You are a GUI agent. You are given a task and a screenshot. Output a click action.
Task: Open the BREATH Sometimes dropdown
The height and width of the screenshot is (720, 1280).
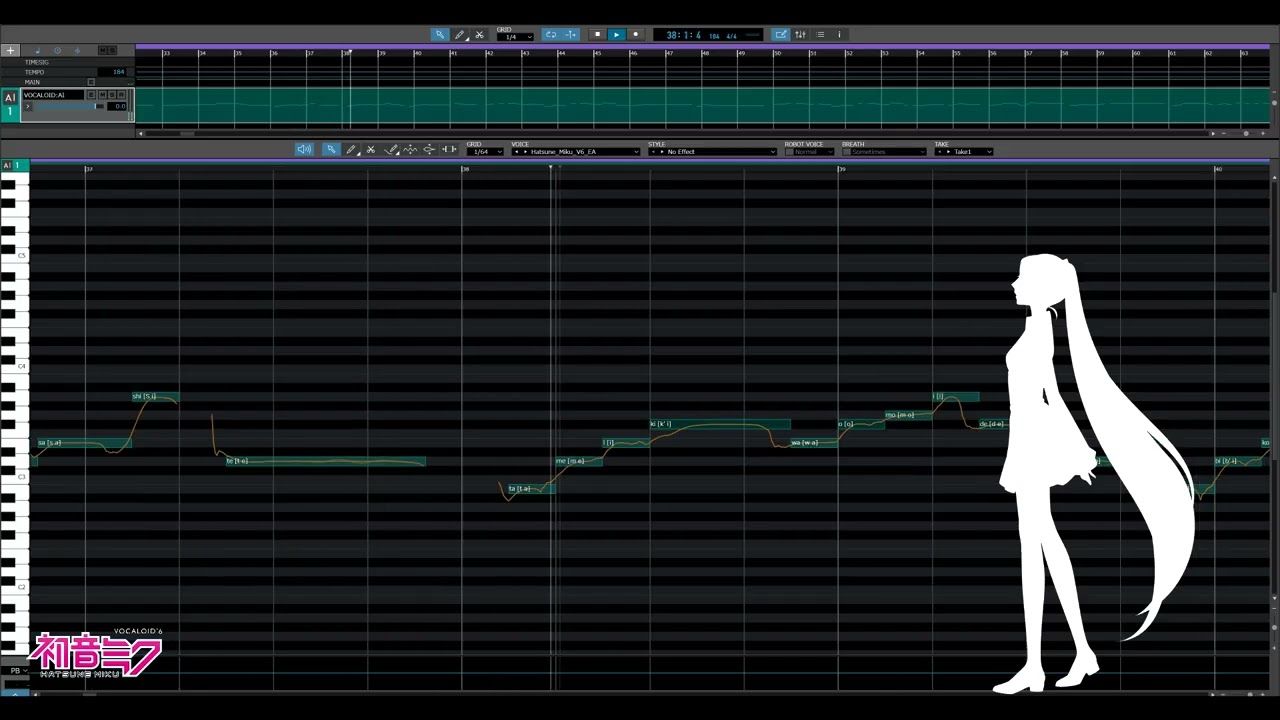[x=889, y=152]
